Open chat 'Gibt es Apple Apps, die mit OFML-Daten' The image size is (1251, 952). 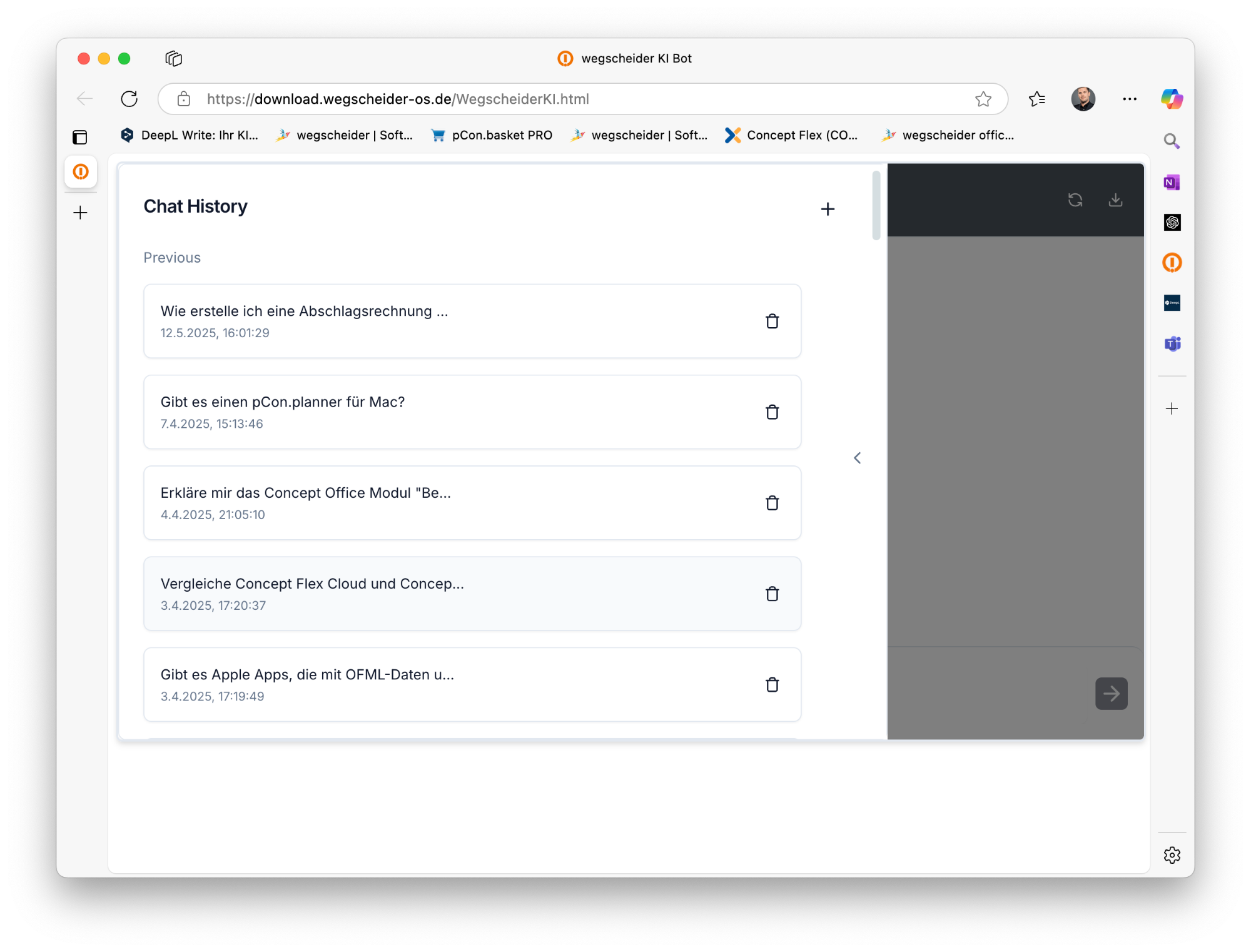[472, 684]
